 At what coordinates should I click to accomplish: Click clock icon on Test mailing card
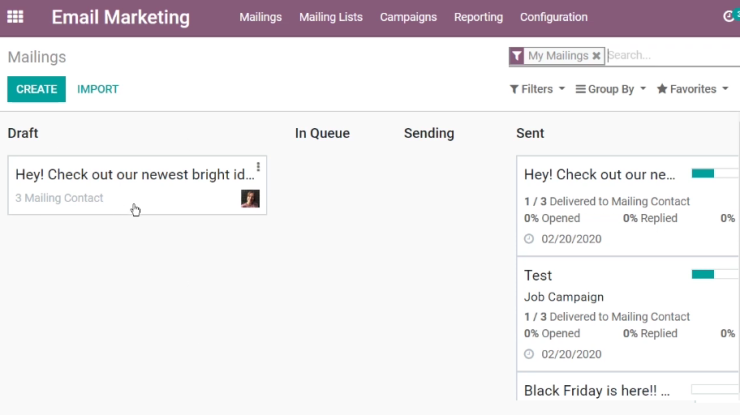(x=529, y=354)
